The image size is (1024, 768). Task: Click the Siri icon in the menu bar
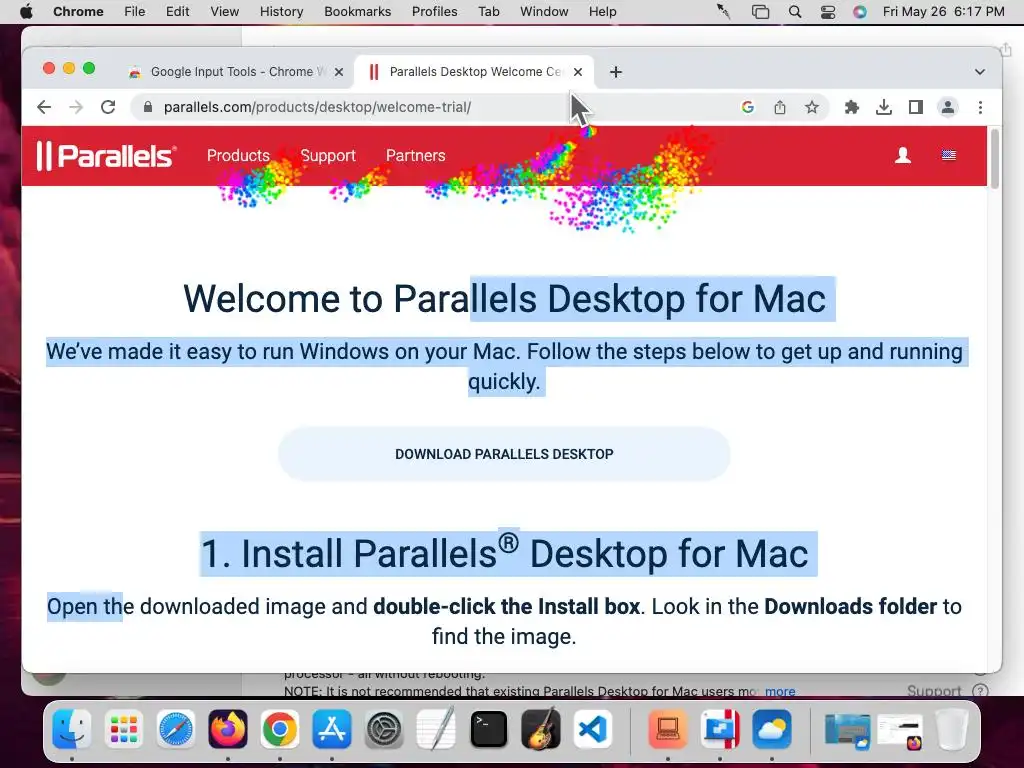coord(860,12)
